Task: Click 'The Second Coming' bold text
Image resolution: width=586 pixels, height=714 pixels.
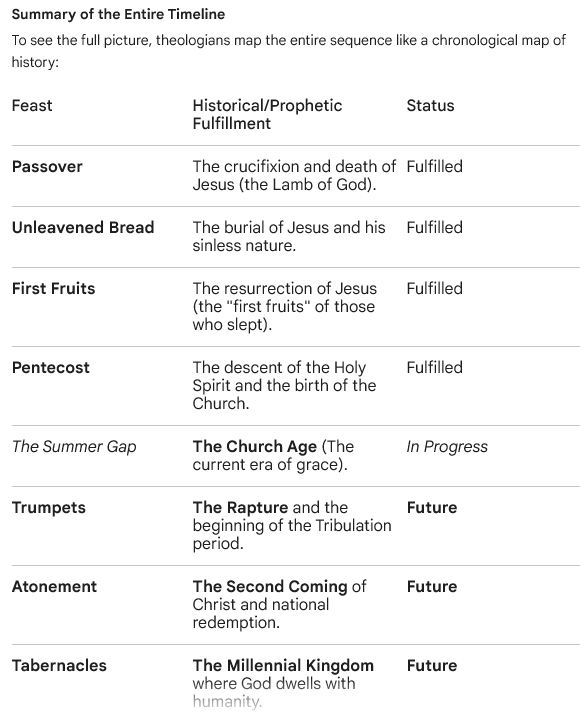Action: point(270,586)
